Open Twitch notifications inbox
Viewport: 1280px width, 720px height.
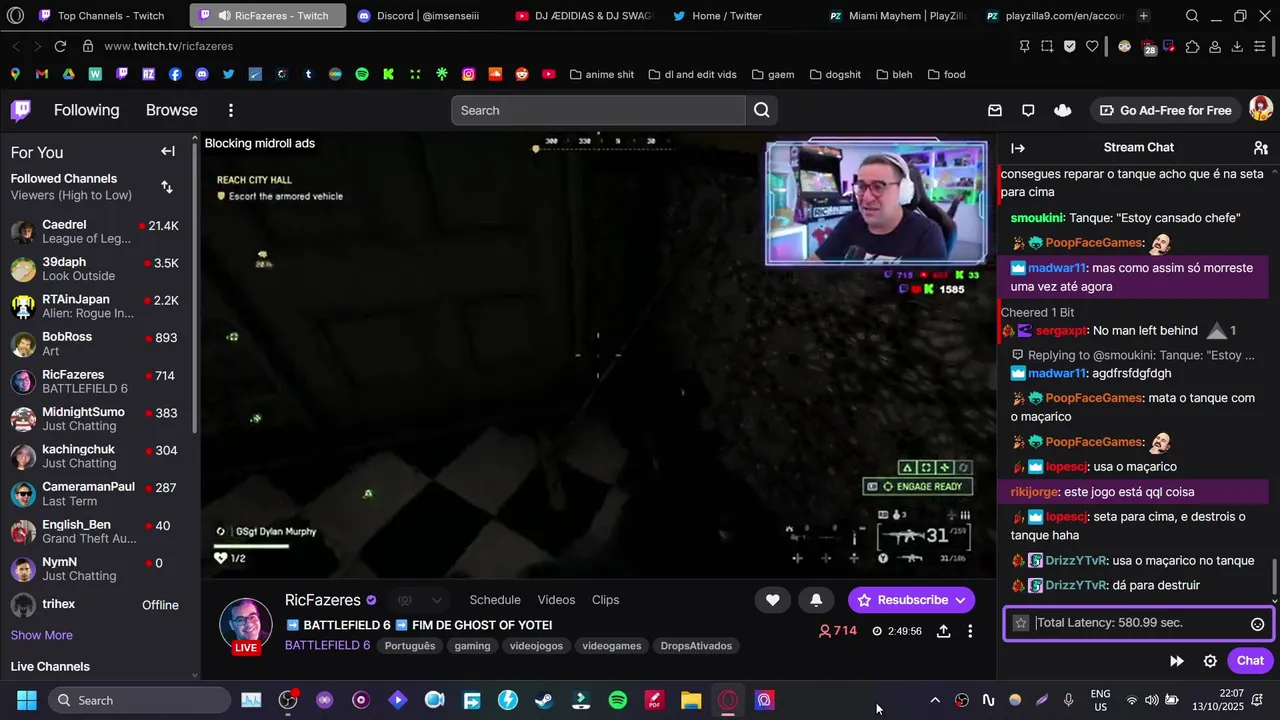click(x=995, y=110)
